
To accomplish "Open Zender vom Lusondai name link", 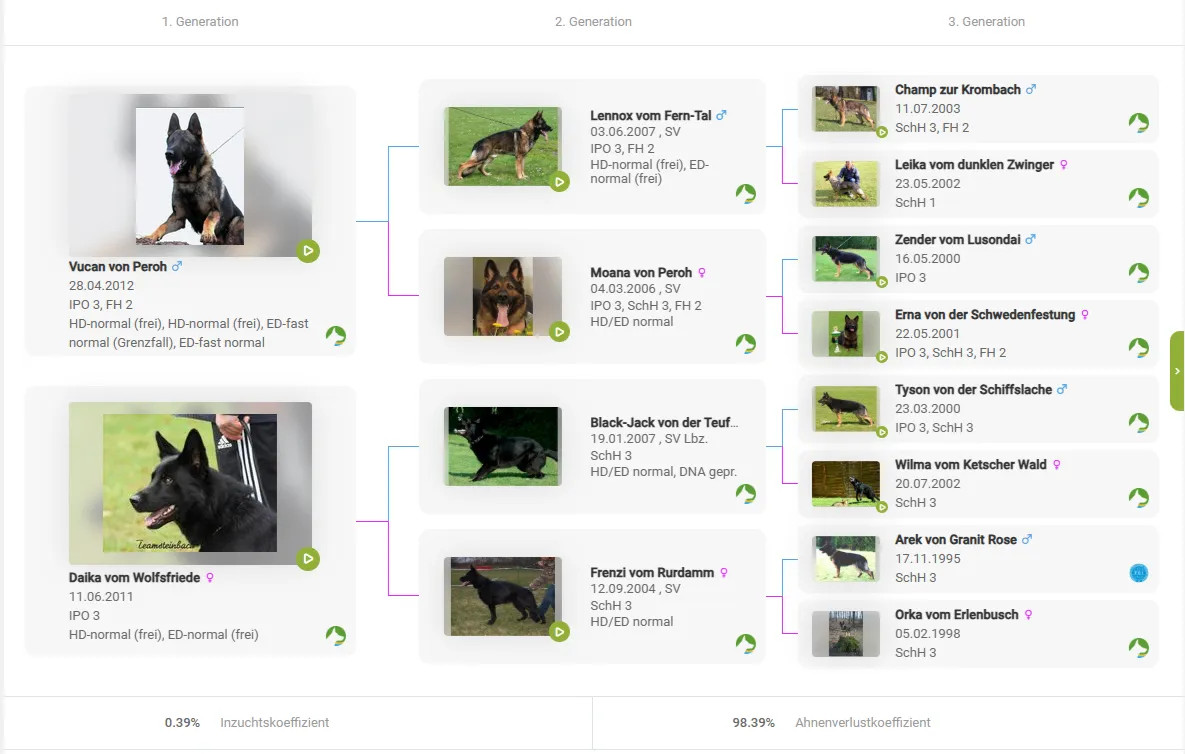I will 957,240.
